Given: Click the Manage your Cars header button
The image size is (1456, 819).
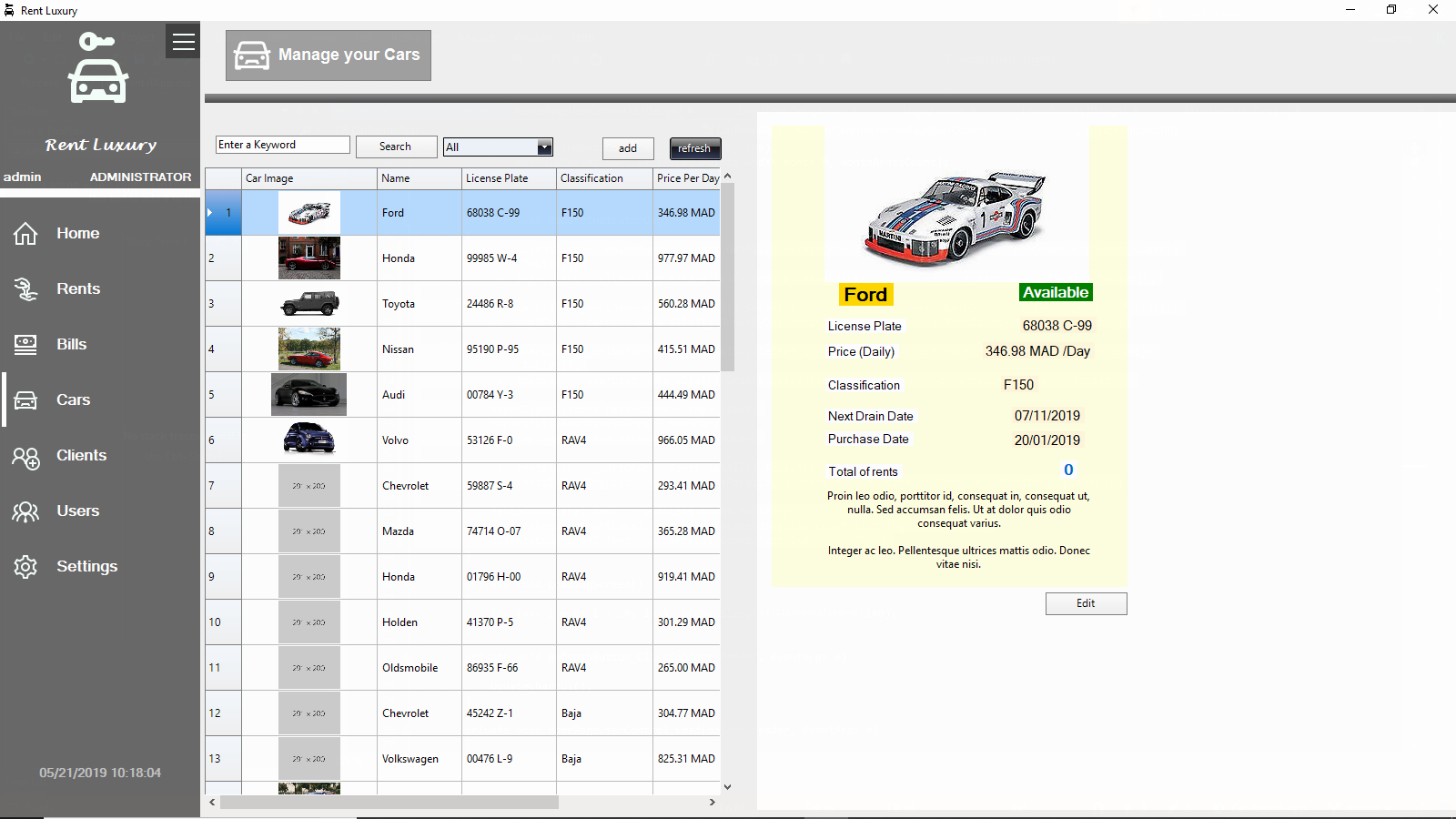Looking at the screenshot, I should coord(329,56).
